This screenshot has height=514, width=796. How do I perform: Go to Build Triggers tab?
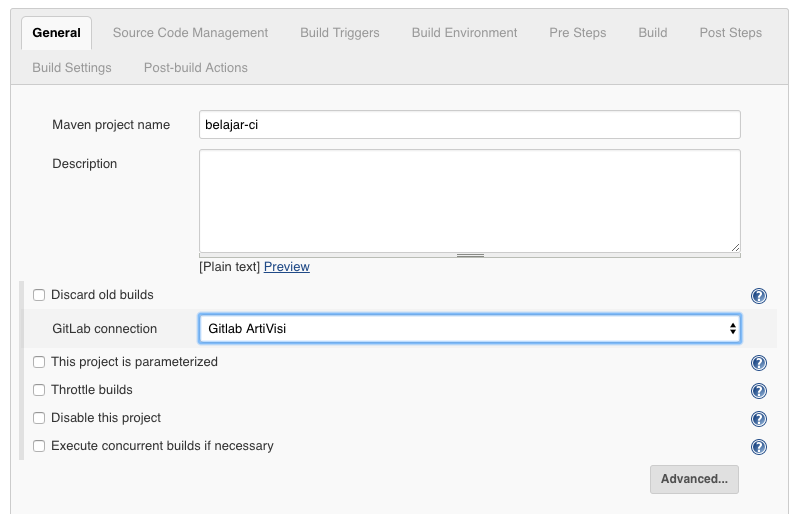340,33
